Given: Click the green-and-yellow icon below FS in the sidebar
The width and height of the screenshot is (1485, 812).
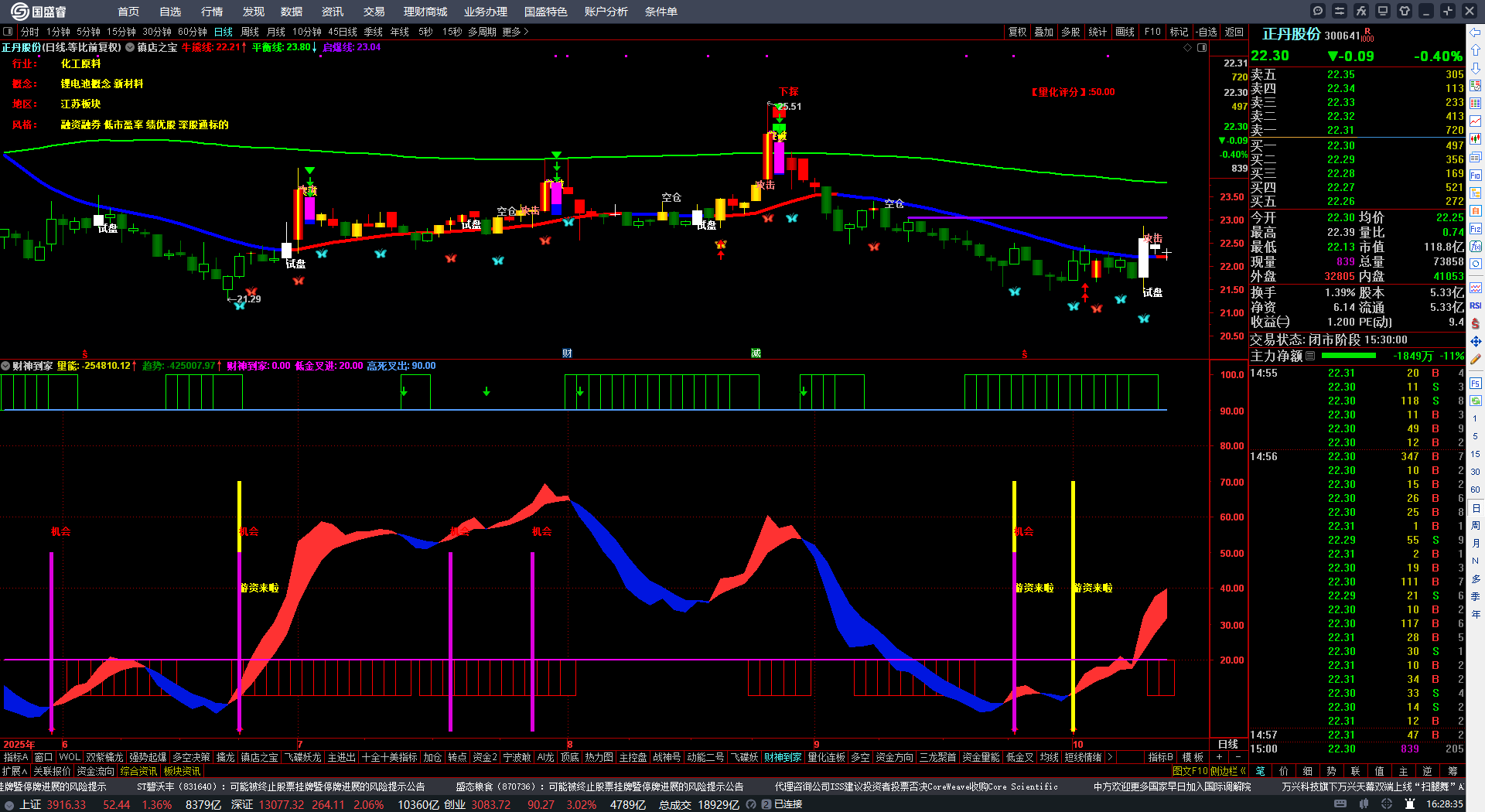Looking at the screenshot, I should click(x=1476, y=401).
